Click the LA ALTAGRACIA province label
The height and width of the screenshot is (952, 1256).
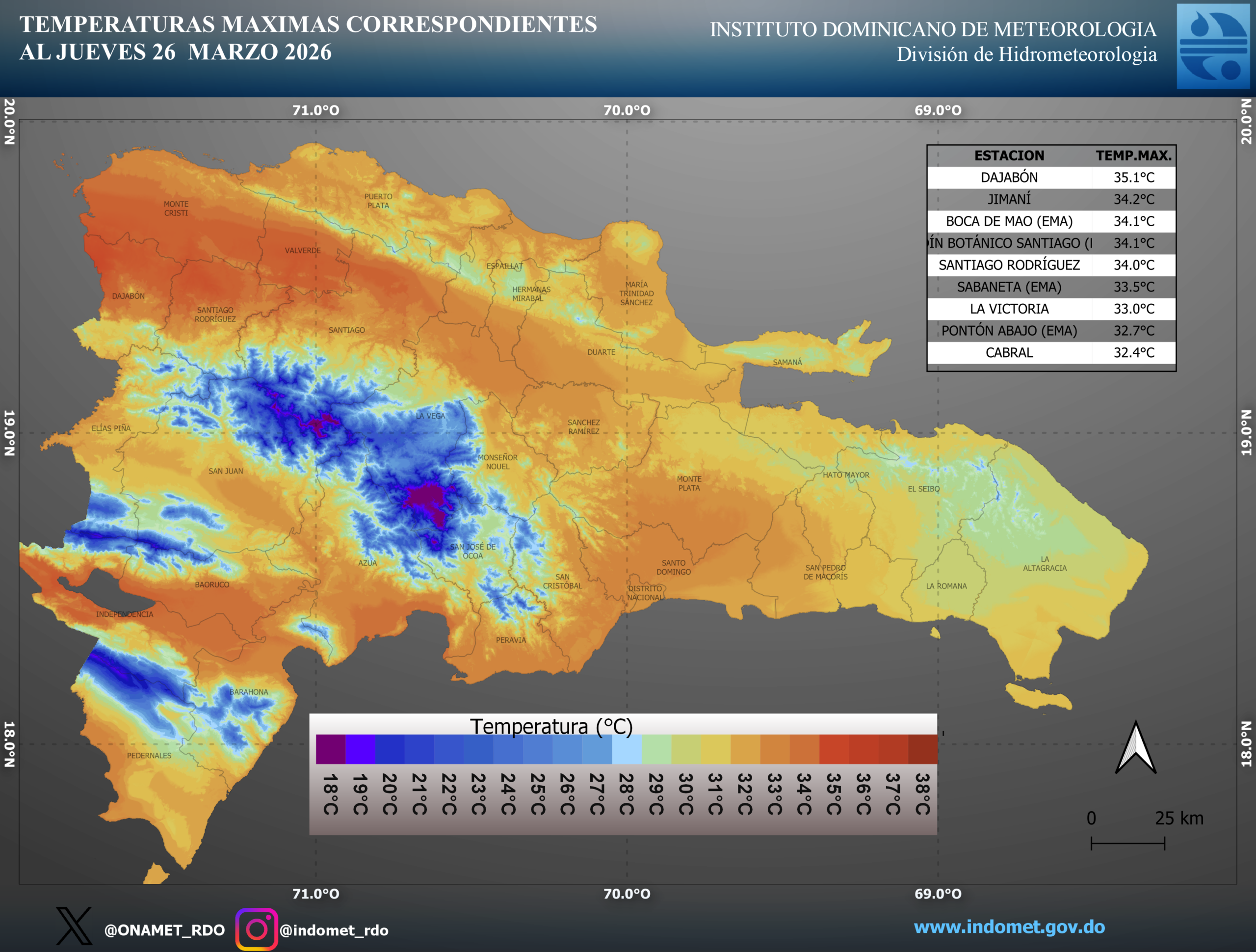click(1045, 563)
